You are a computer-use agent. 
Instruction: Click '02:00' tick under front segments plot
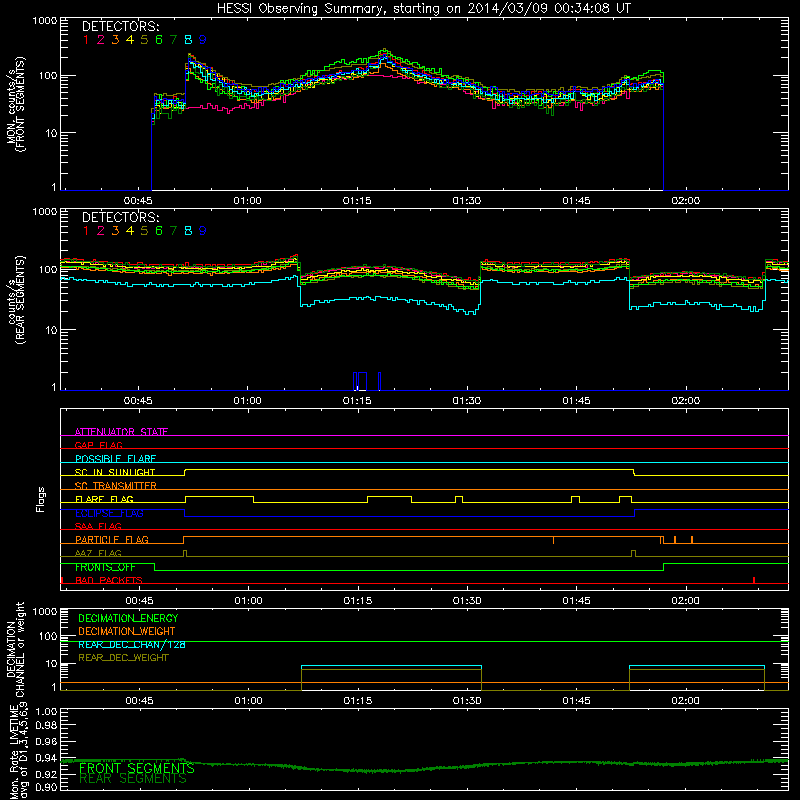point(685,201)
